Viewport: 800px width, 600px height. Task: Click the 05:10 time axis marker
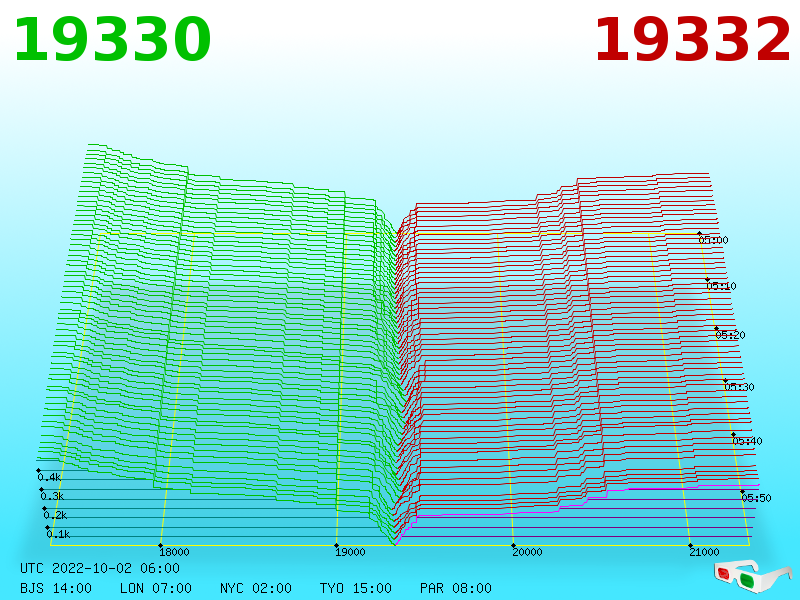[x=721, y=286]
